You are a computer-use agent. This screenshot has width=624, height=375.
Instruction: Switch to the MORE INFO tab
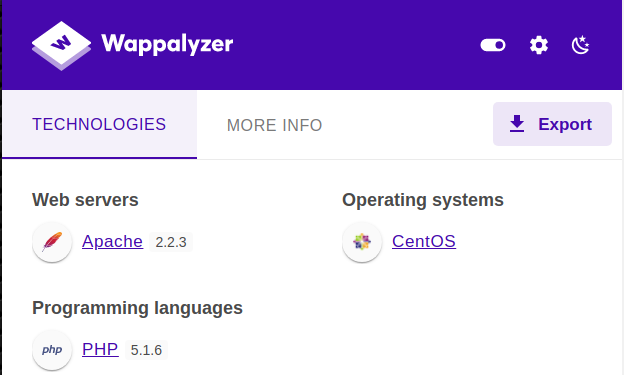point(274,125)
